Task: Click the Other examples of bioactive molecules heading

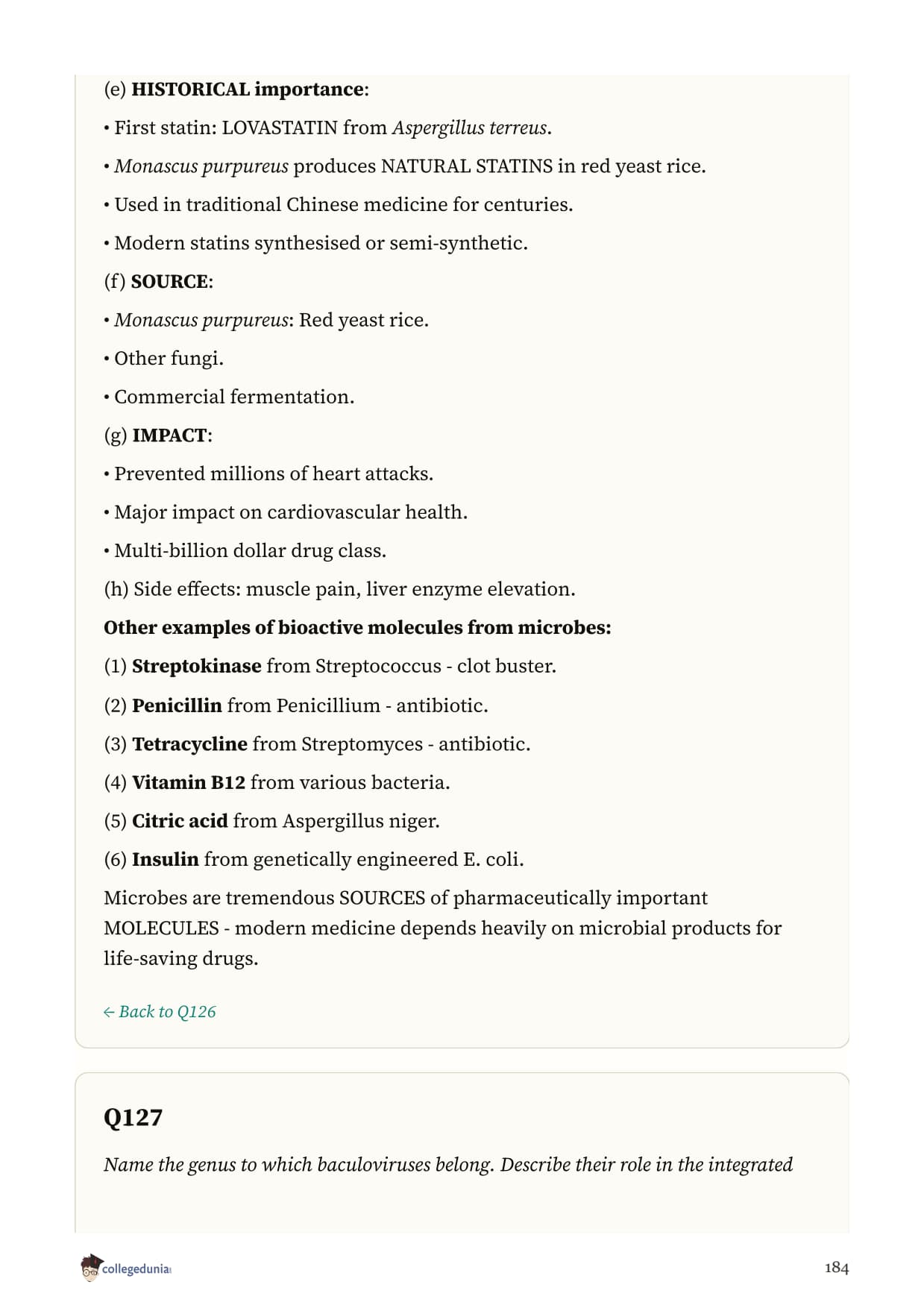Action: (x=357, y=628)
